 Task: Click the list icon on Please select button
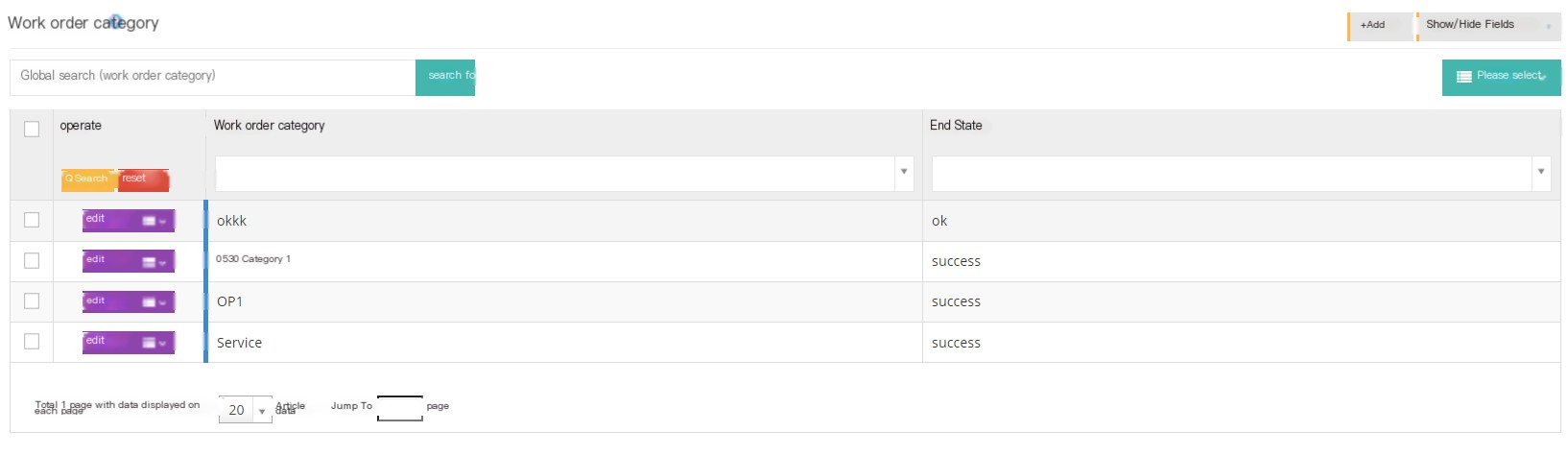[x=1463, y=77]
